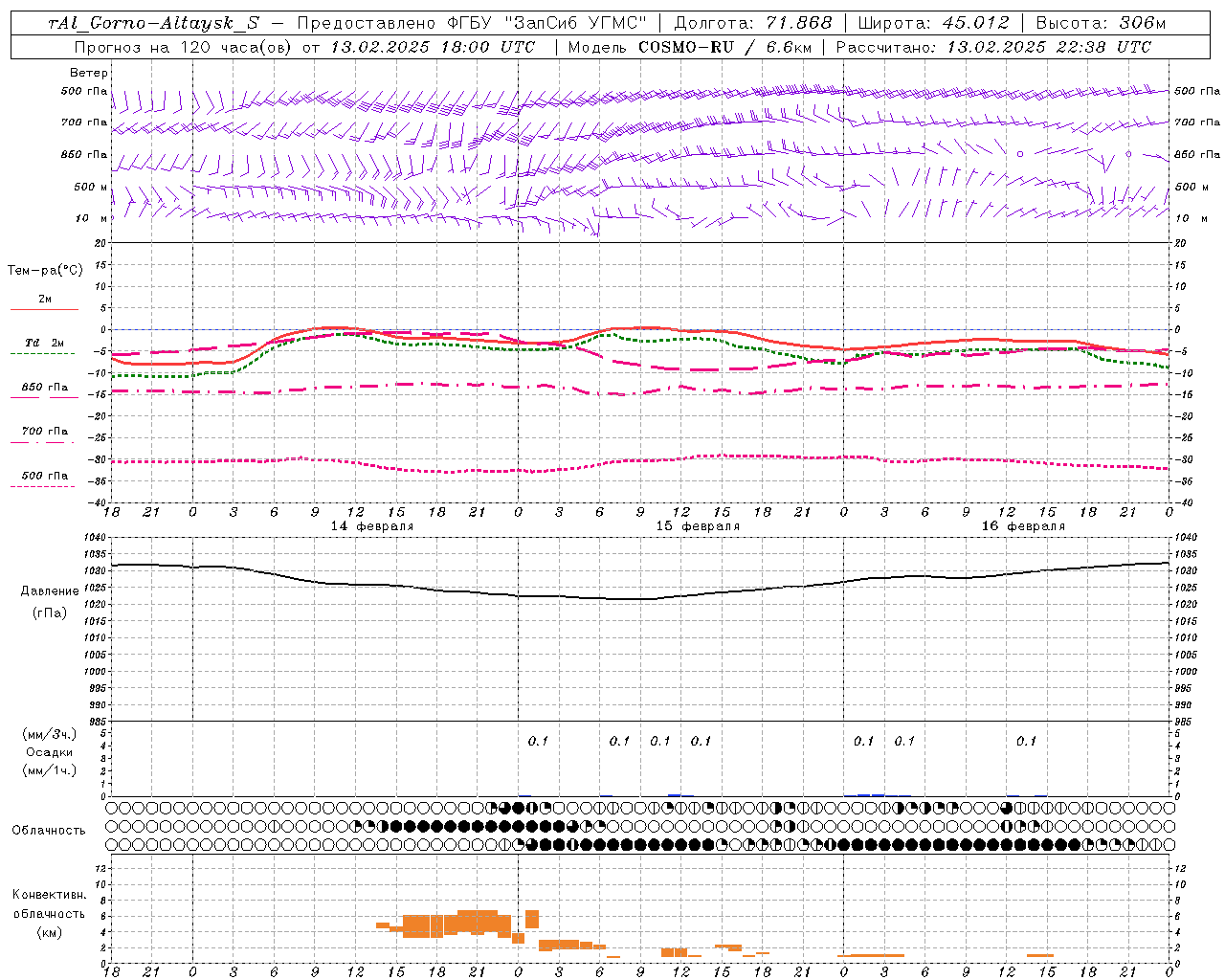The height and width of the screenshot is (980, 1225).
Task: Click the Ветер panel label
Action: click(89, 73)
